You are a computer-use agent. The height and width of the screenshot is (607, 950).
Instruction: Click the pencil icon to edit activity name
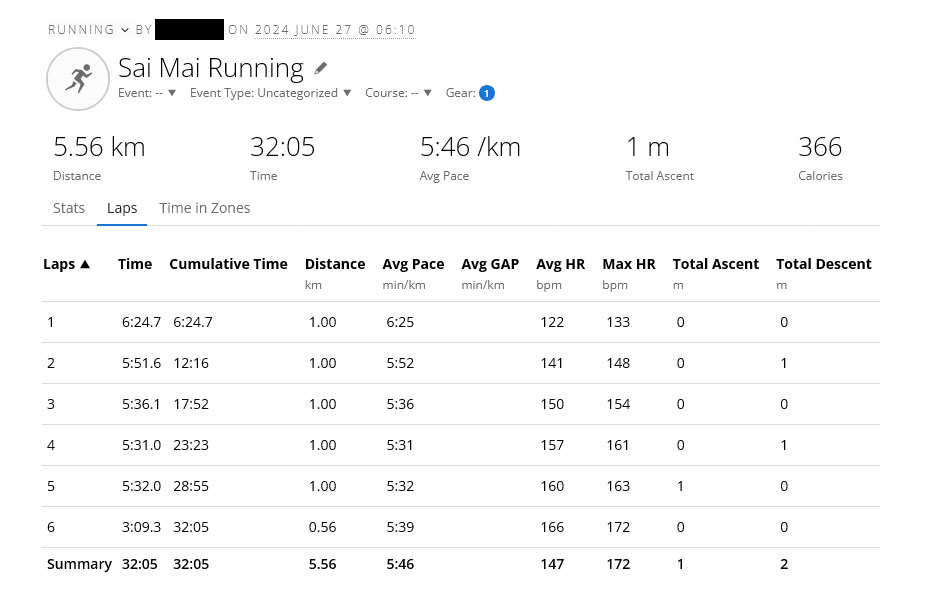pyautogui.click(x=321, y=68)
